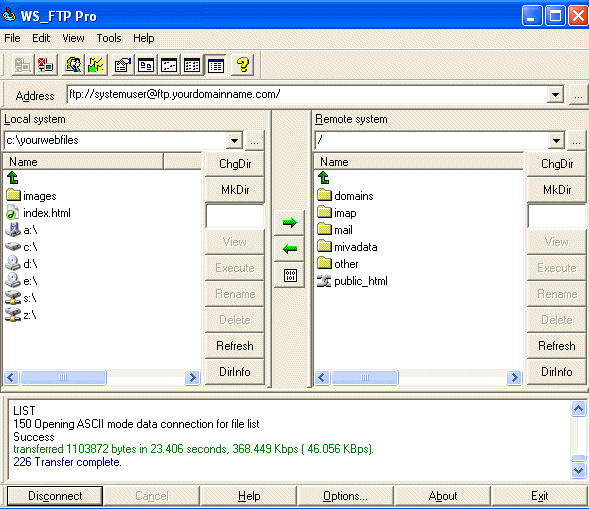Screen dimensions: 589x509
Task: Switch to list view toolbar icon
Action: pos(192,65)
